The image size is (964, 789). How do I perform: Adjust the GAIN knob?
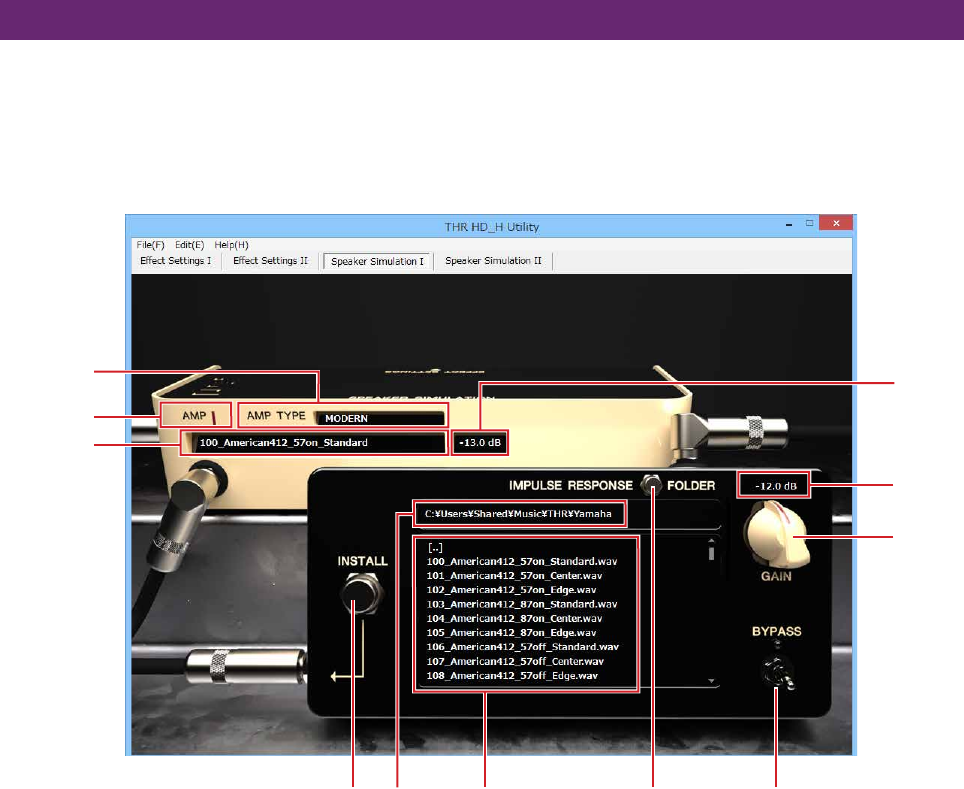point(776,535)
